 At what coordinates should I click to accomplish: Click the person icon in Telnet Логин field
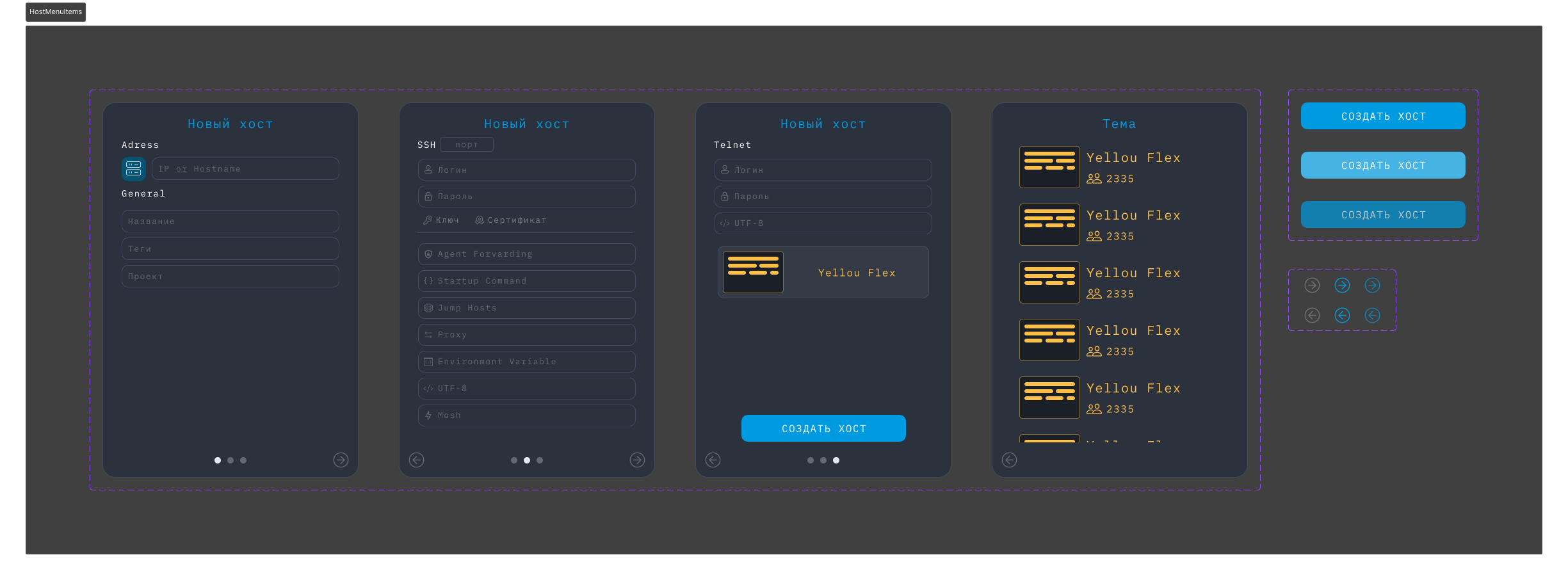coord(724,169)
